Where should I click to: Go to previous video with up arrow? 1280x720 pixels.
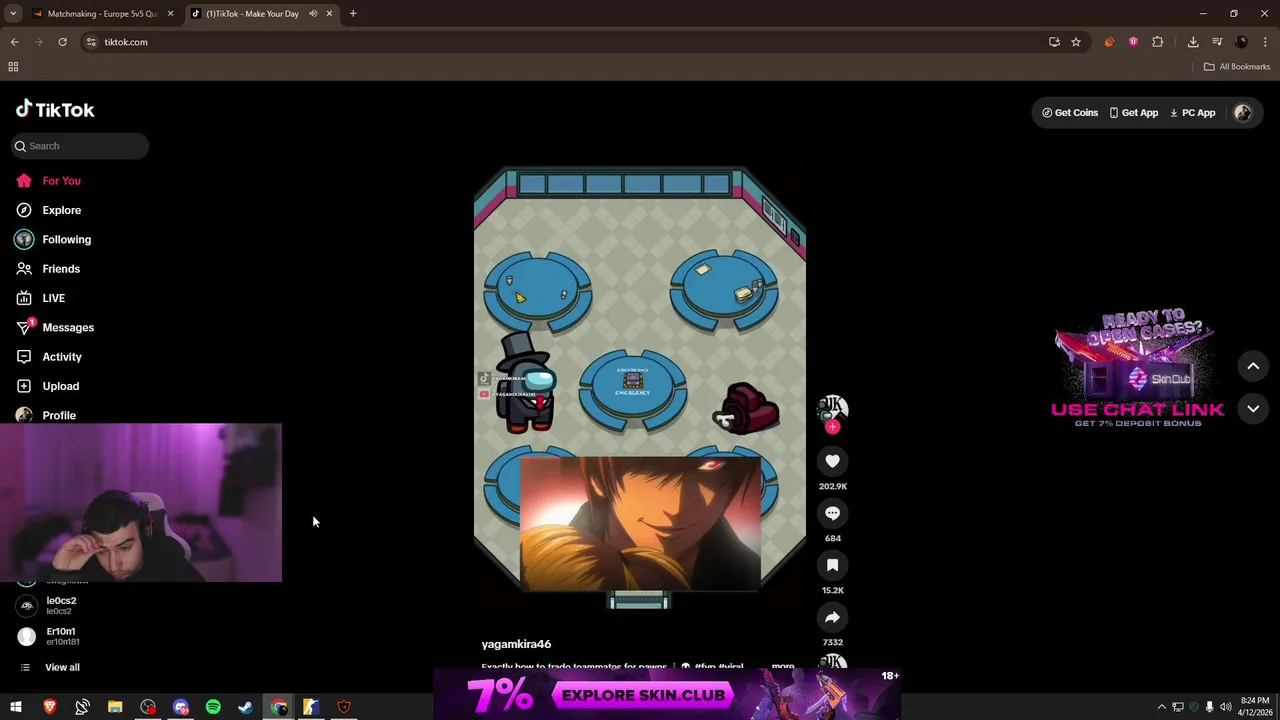click(x=1253, y=366)
